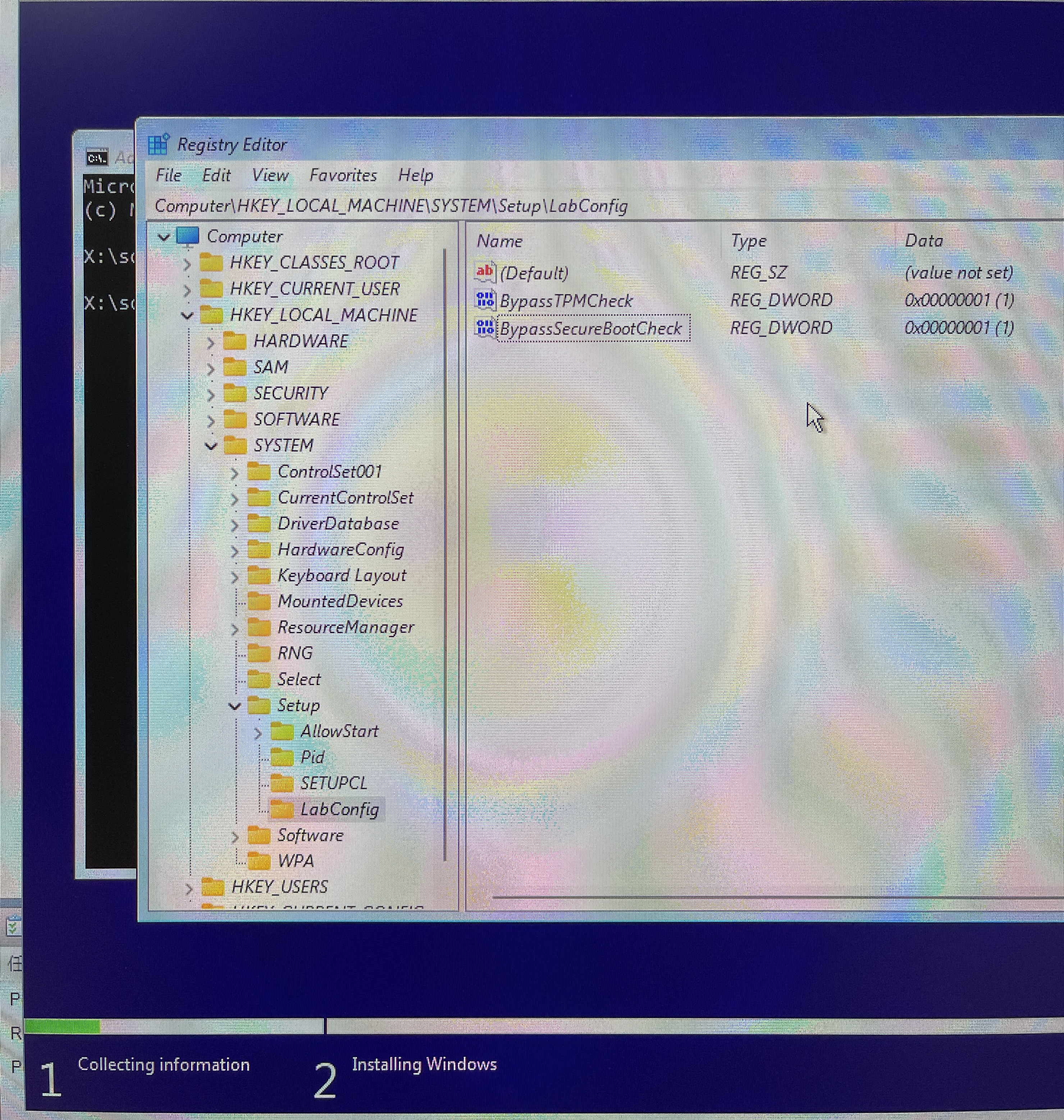Select the SETUPCL key in tree
1064x1120 pixels.
pos(333,783)
